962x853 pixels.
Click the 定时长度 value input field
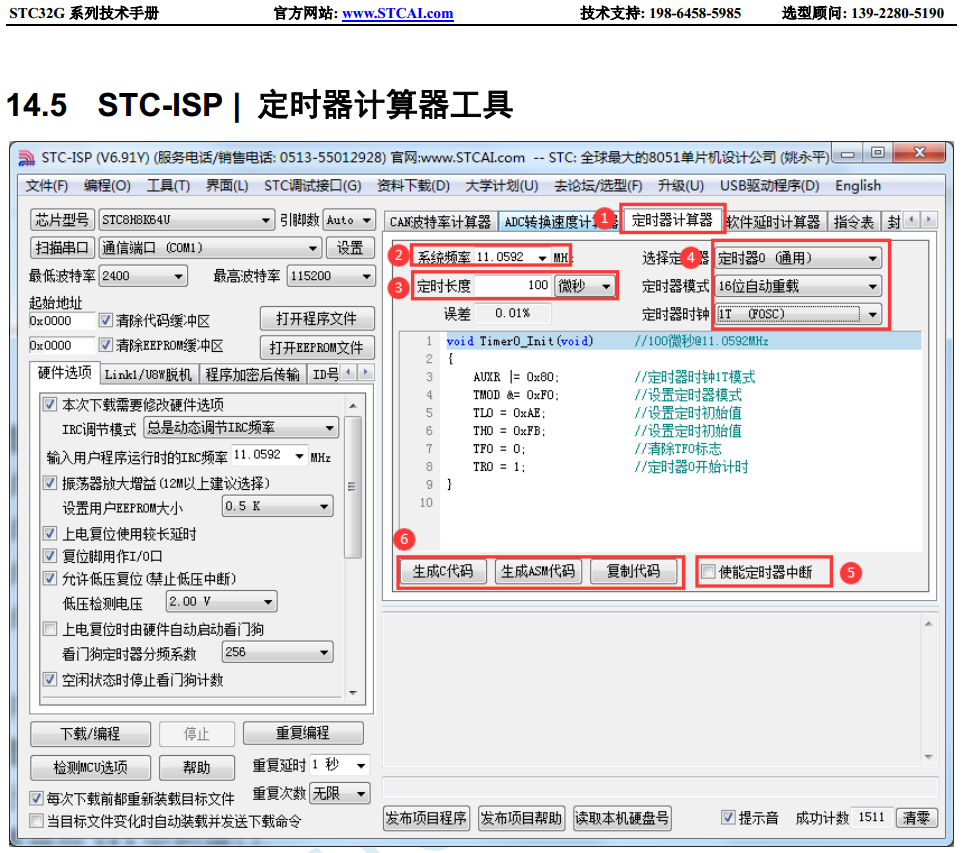click(x=513, y=285)
